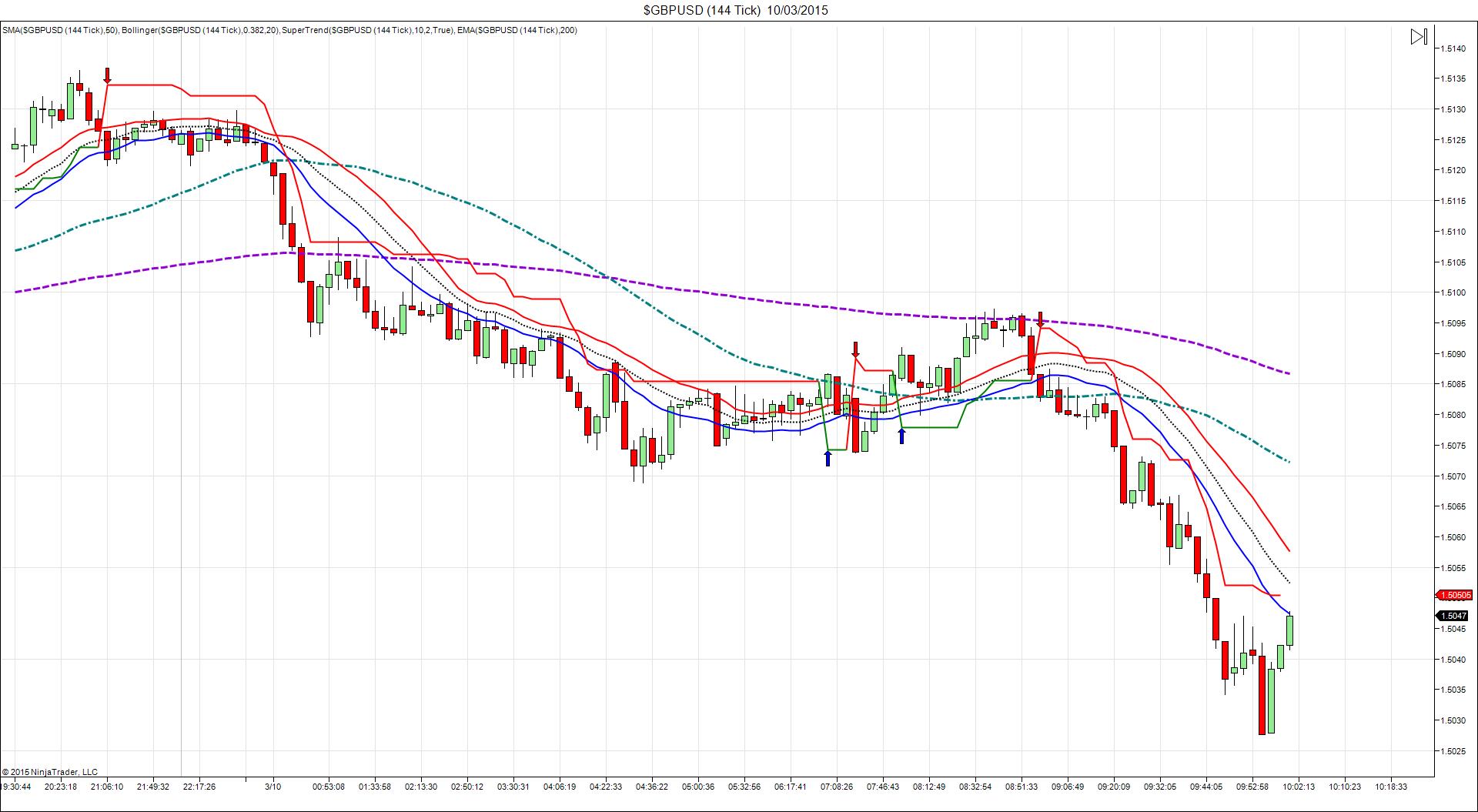Click the © 2015 NinjaTrader, LLC copyright text
The width and height of the screenshot is (1478, 812).
click(x=50, y=772)
